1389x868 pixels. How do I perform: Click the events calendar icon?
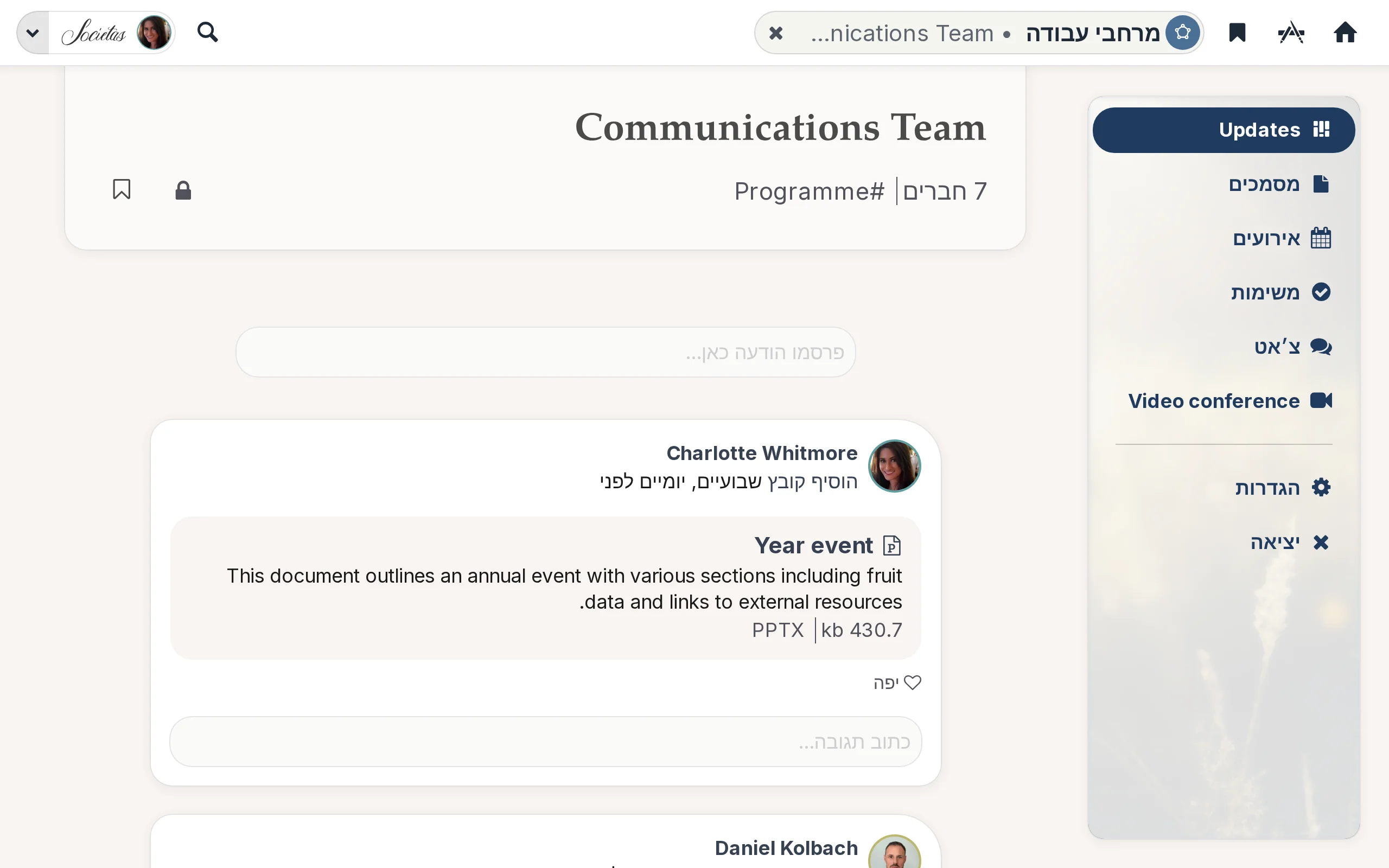(1321, 238)
